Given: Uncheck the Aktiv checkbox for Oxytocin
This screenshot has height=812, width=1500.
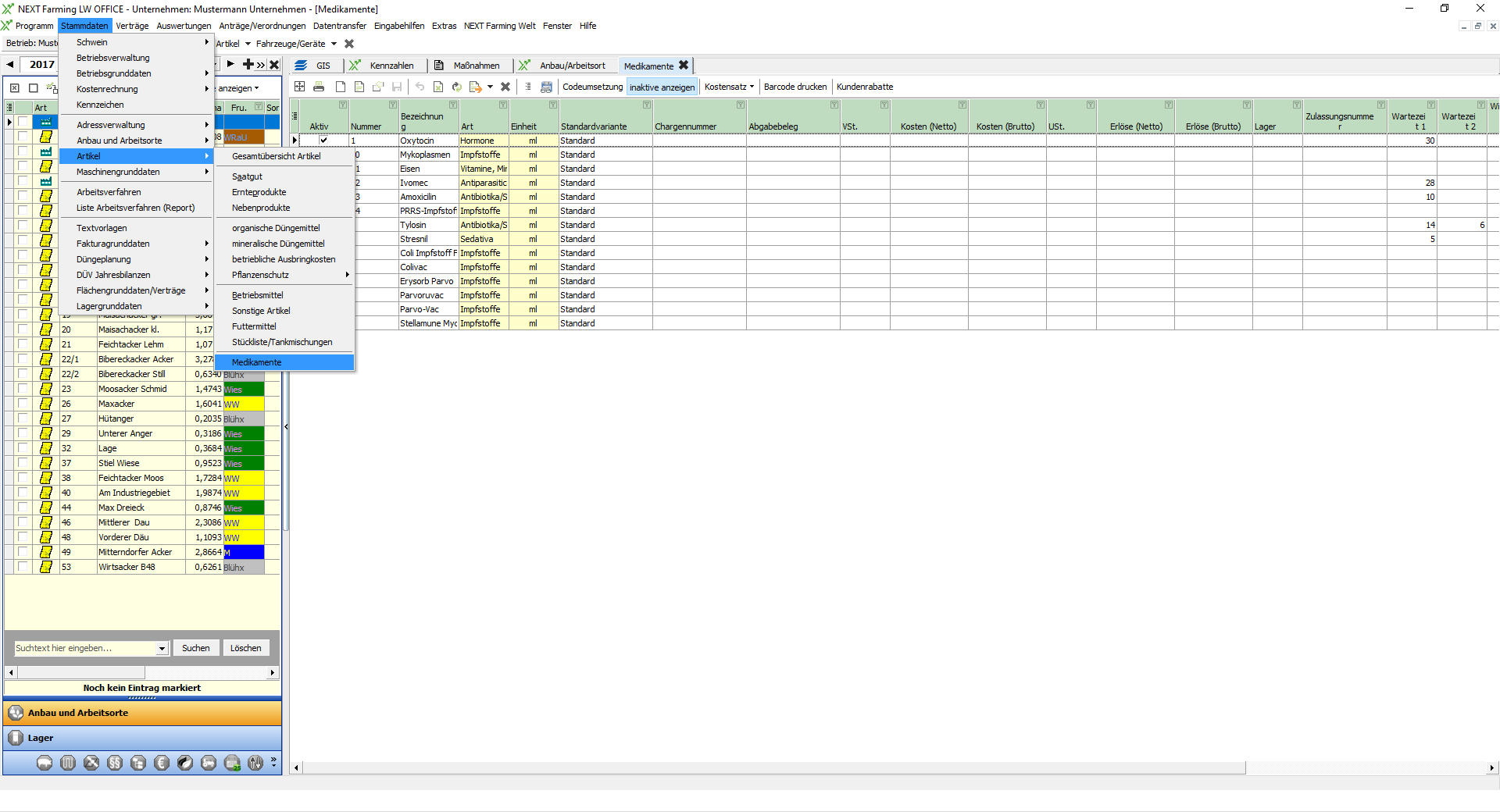Looking at the screenshot, I should (323, 141).
